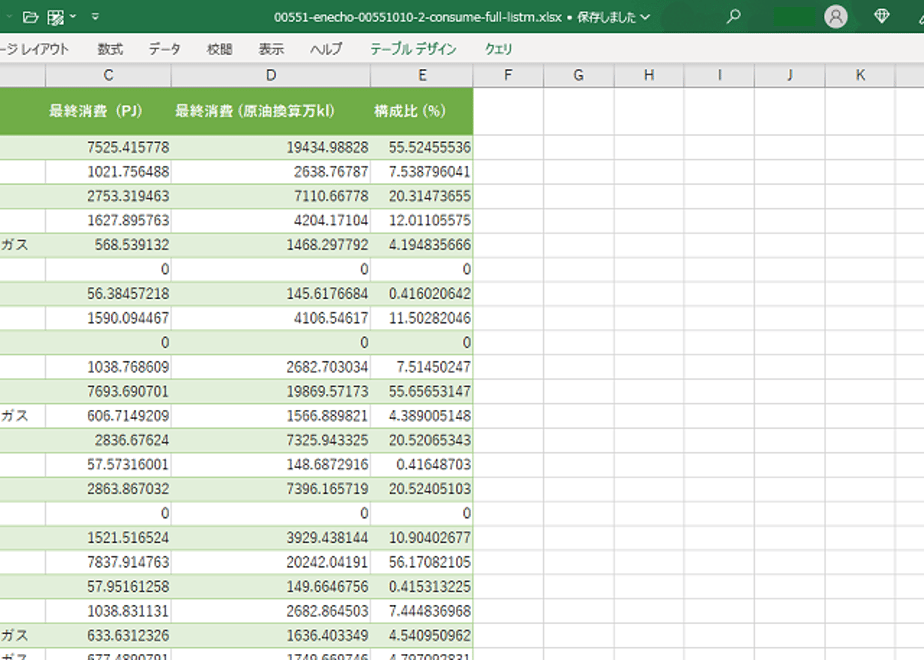924x660 pixels.
Task: Click the 最終消費 (原油換算万kl) header cell
Action: 270,111
